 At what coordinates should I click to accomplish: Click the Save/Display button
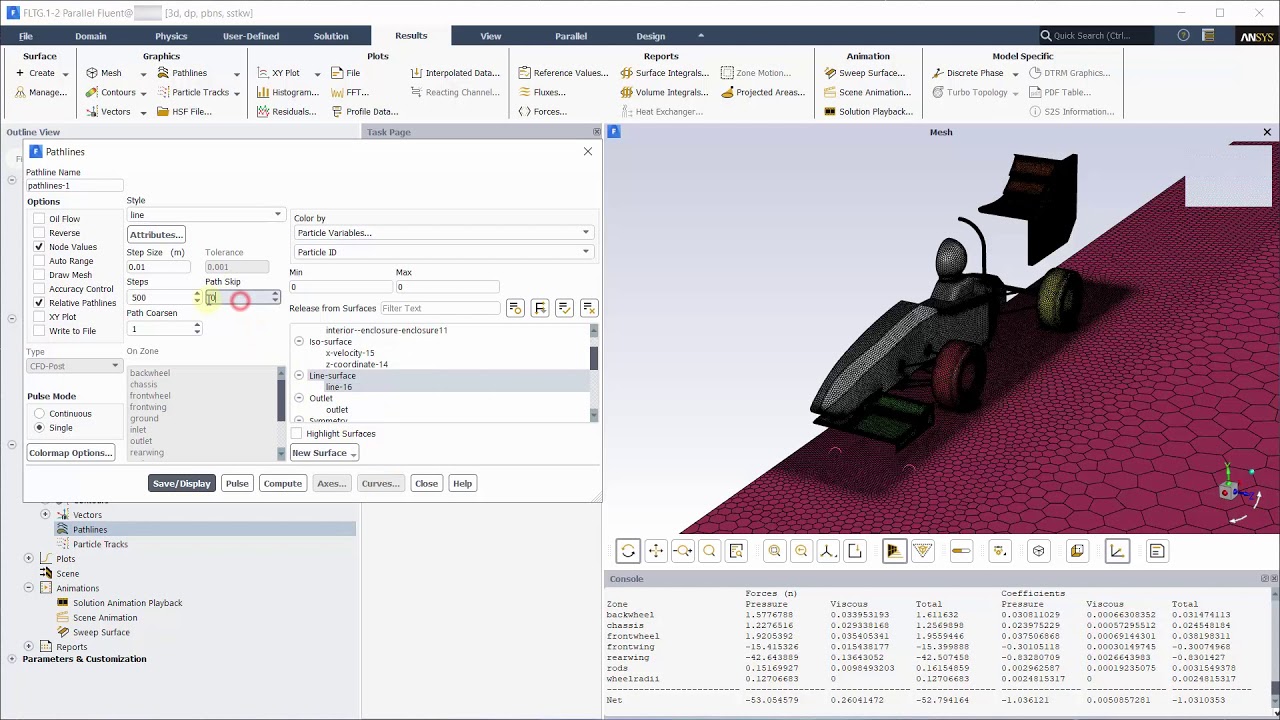pos(181,484)
